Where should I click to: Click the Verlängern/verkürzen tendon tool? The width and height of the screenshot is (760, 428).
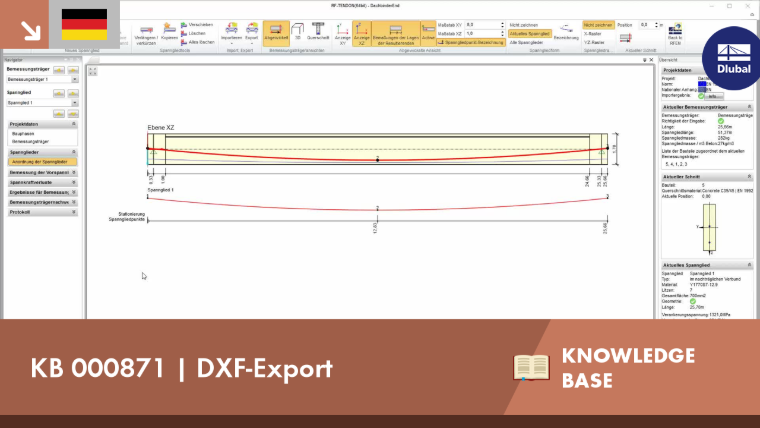[146, 34]
